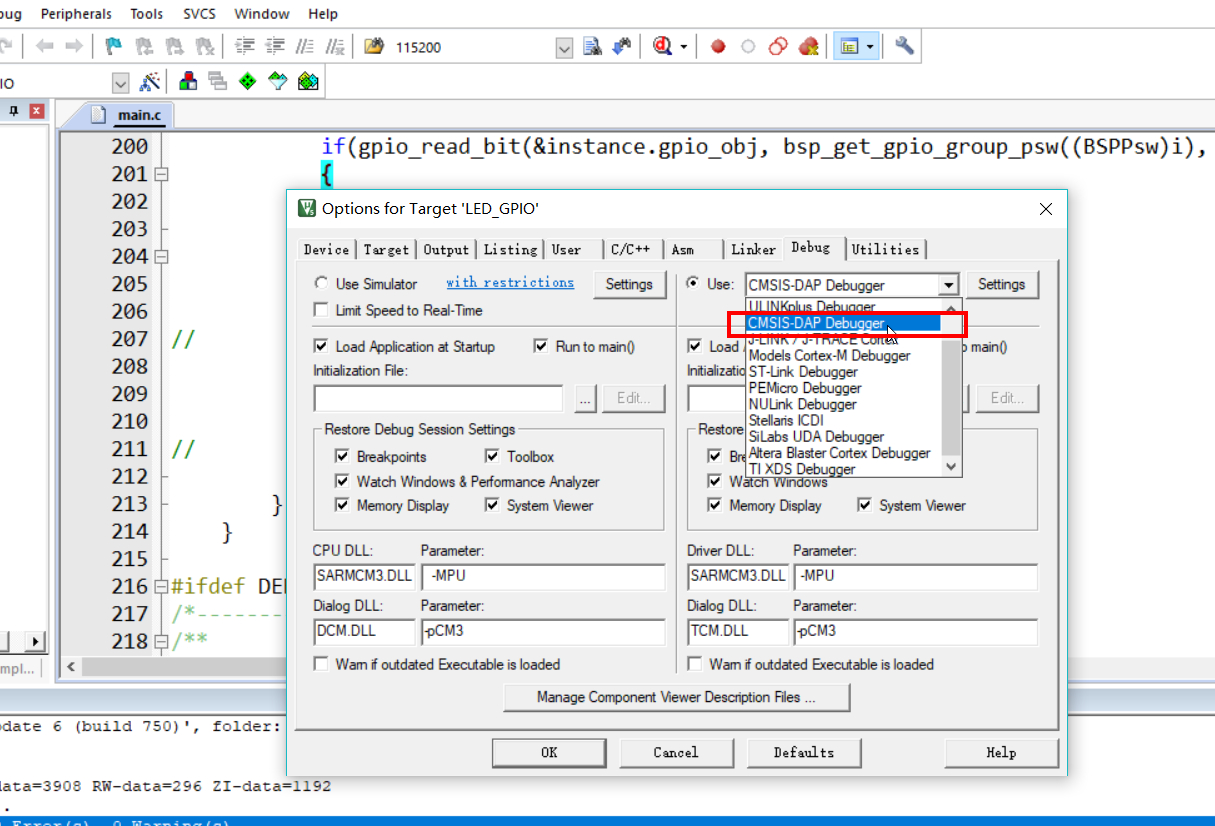1215x826 pixels.
Task: Uncomment the selection
Action: click(335, 47)
